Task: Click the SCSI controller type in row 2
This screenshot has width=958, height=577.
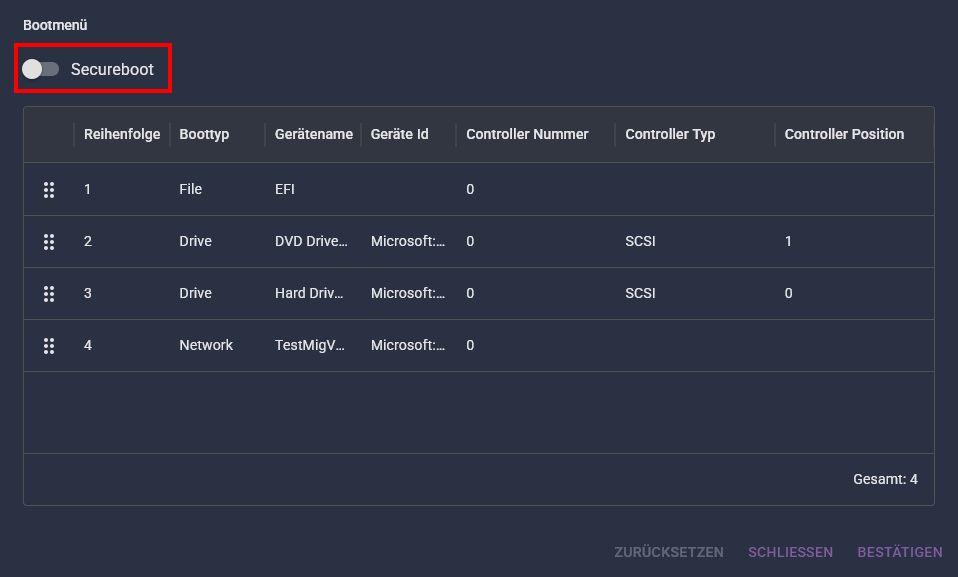Action: coord(640,241)
